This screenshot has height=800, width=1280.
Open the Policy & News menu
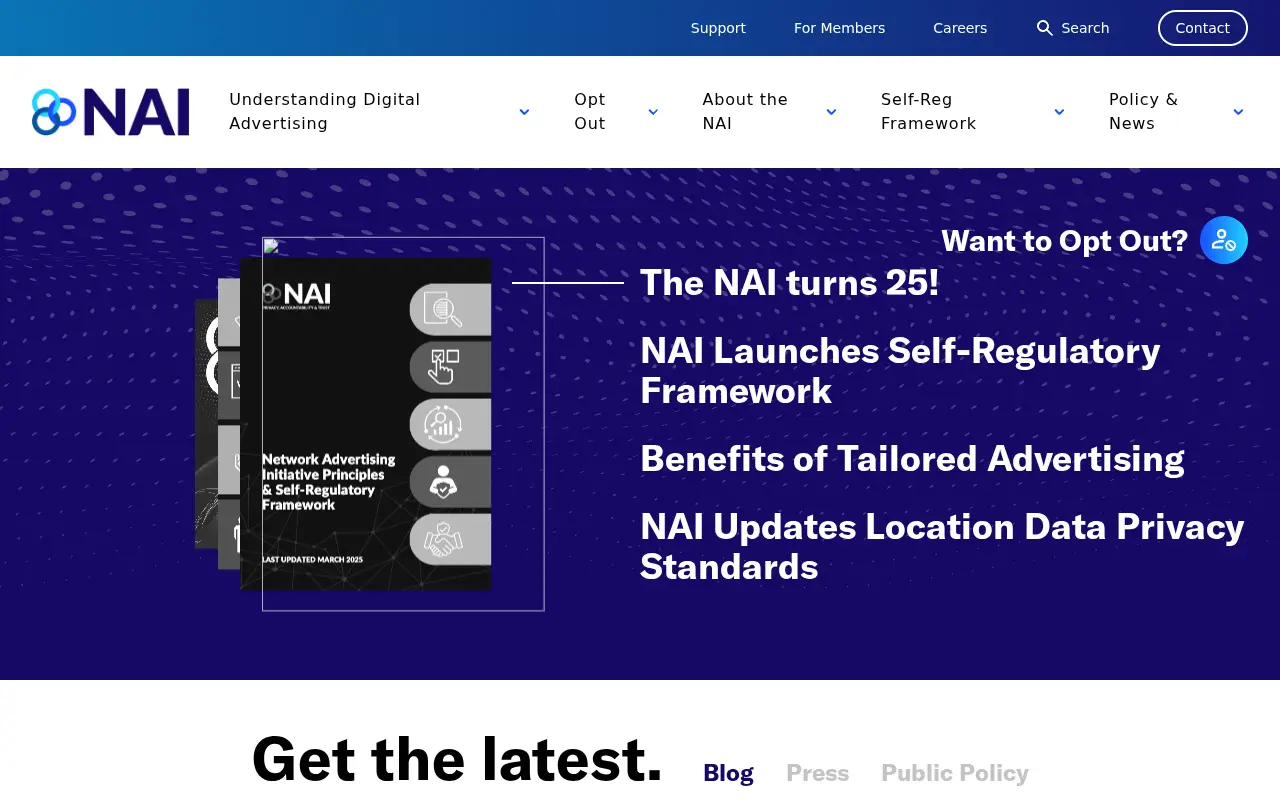point(1144,111)
